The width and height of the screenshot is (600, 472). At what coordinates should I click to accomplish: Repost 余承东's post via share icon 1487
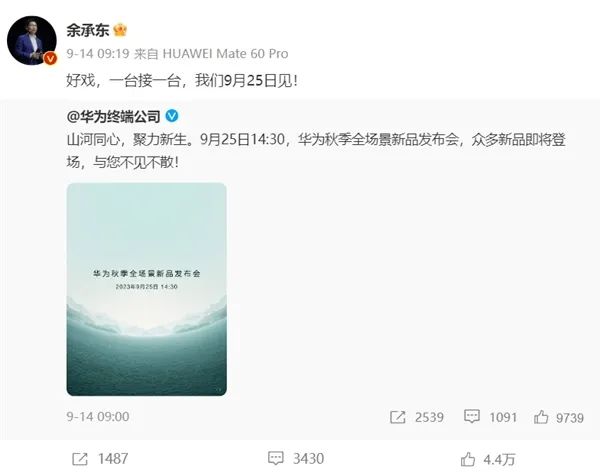click(80, 459)
